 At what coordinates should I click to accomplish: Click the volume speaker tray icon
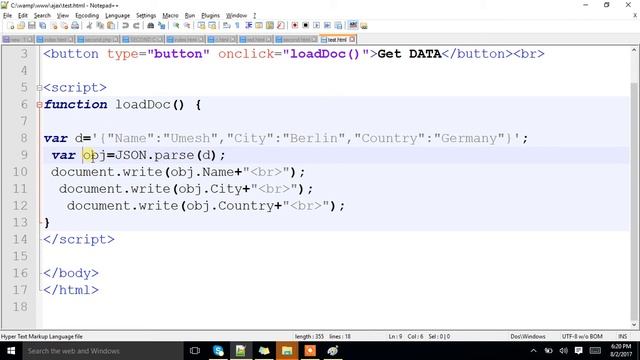(564, 351)
